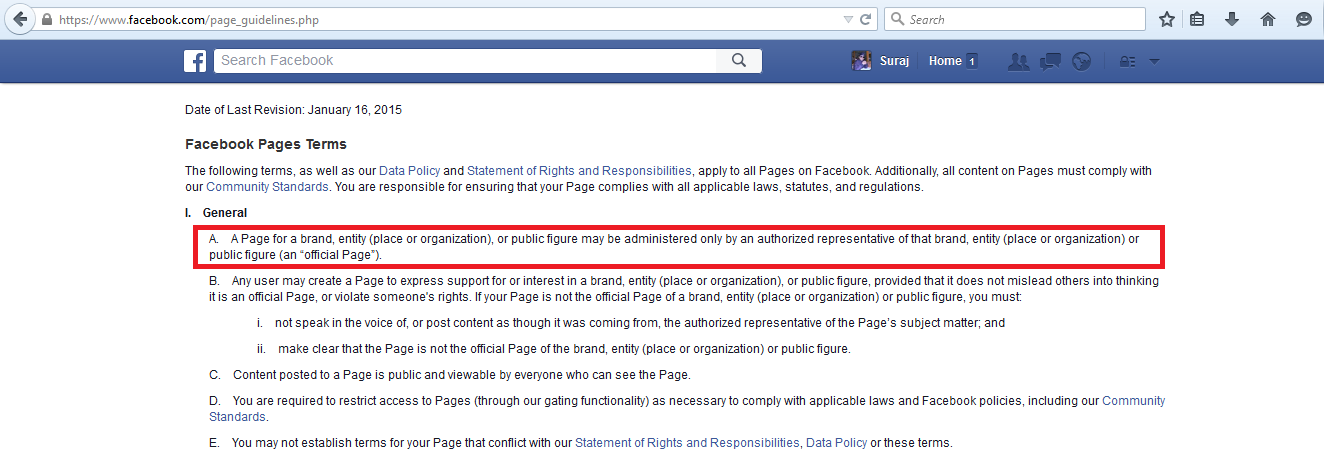Open Community Standards link in intro paragraph
This screenshot has width=1324, height=449.
267,187
